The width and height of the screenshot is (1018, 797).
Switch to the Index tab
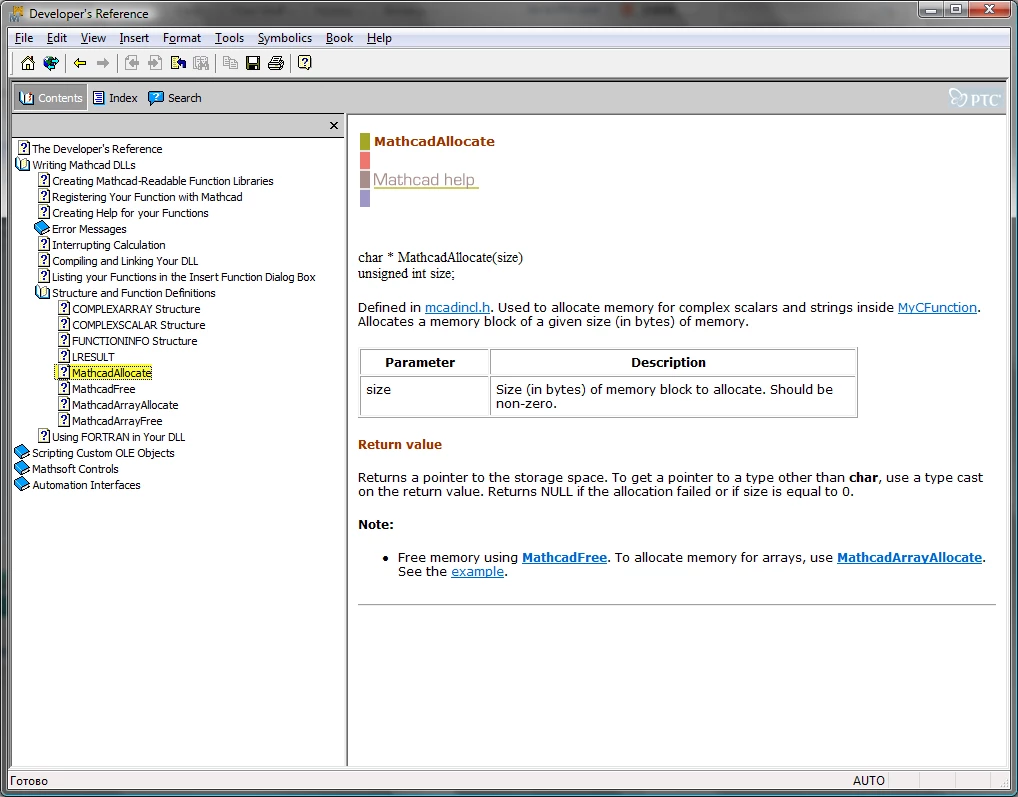point(115,98)
